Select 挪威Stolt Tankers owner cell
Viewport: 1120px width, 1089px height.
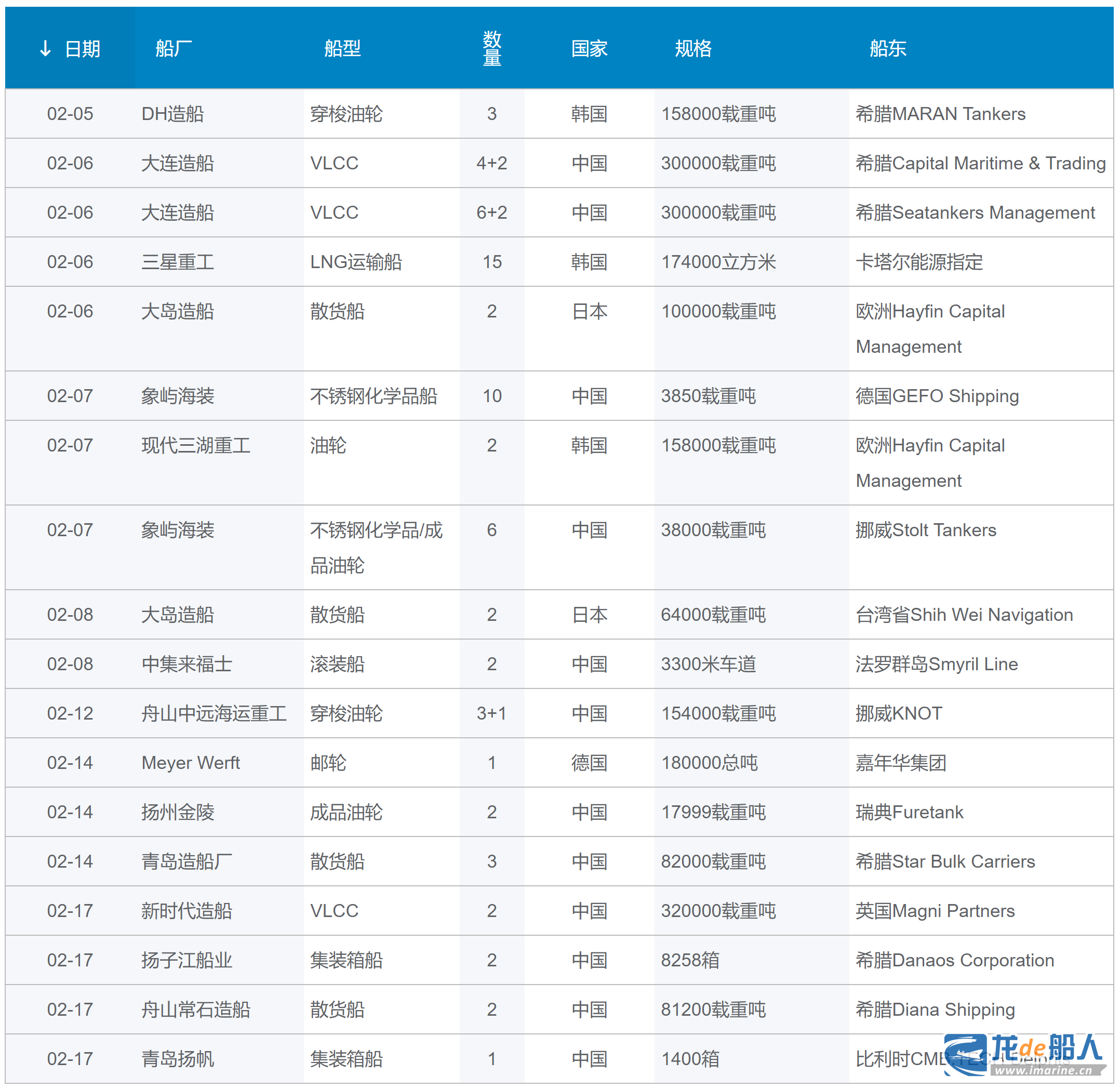[x=925, y=530]
